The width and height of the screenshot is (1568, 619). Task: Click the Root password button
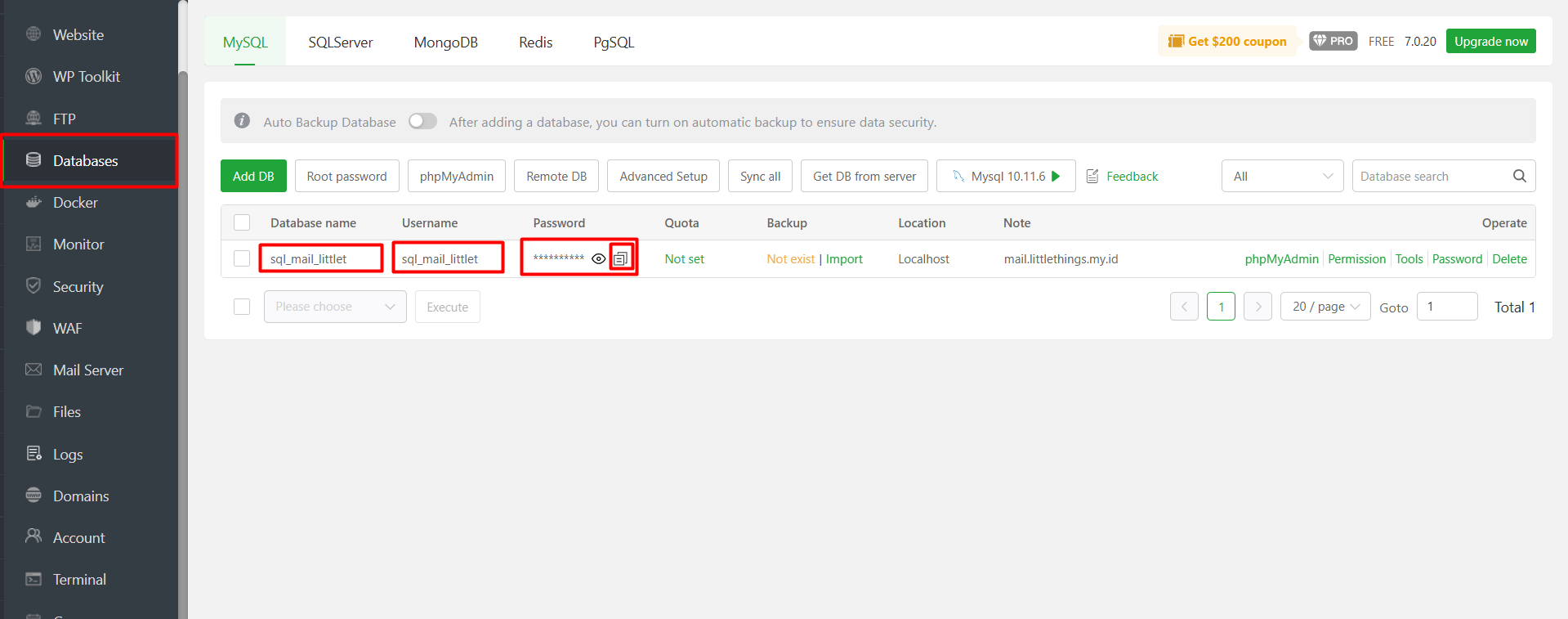click(x=346, y=176)
